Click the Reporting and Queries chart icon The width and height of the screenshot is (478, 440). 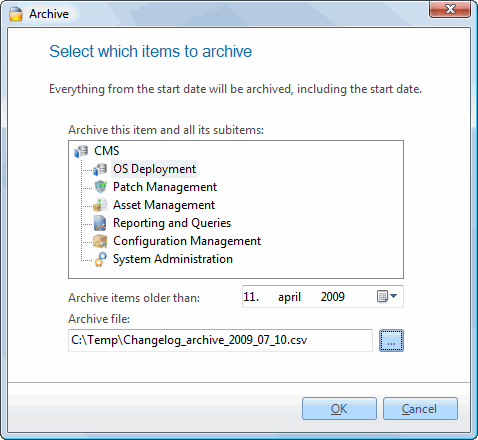click(x=100, y=223)
